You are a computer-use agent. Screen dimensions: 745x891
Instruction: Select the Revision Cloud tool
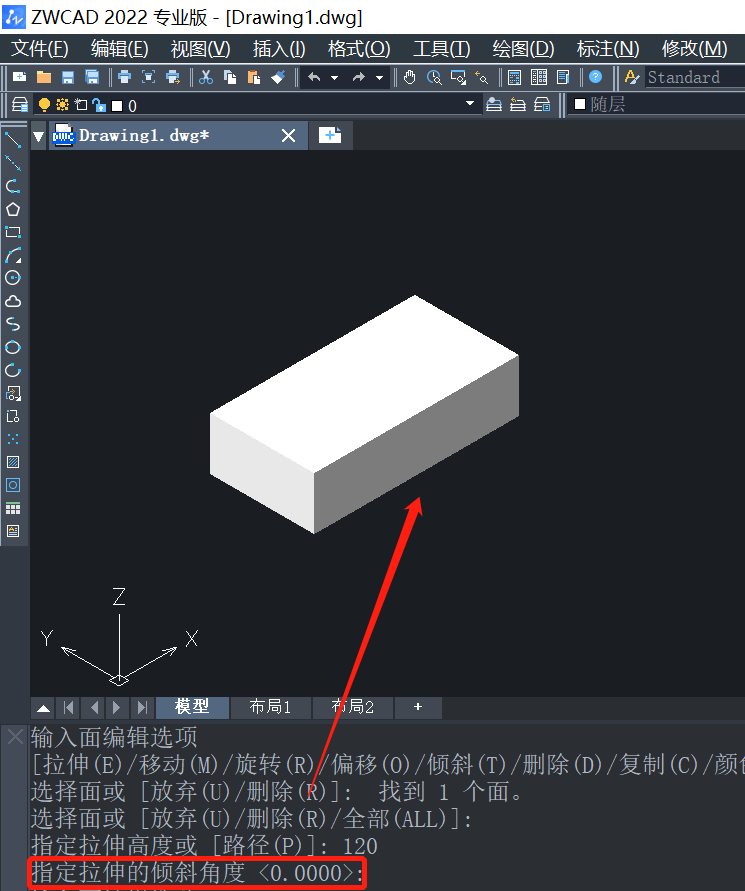point(13,301)
